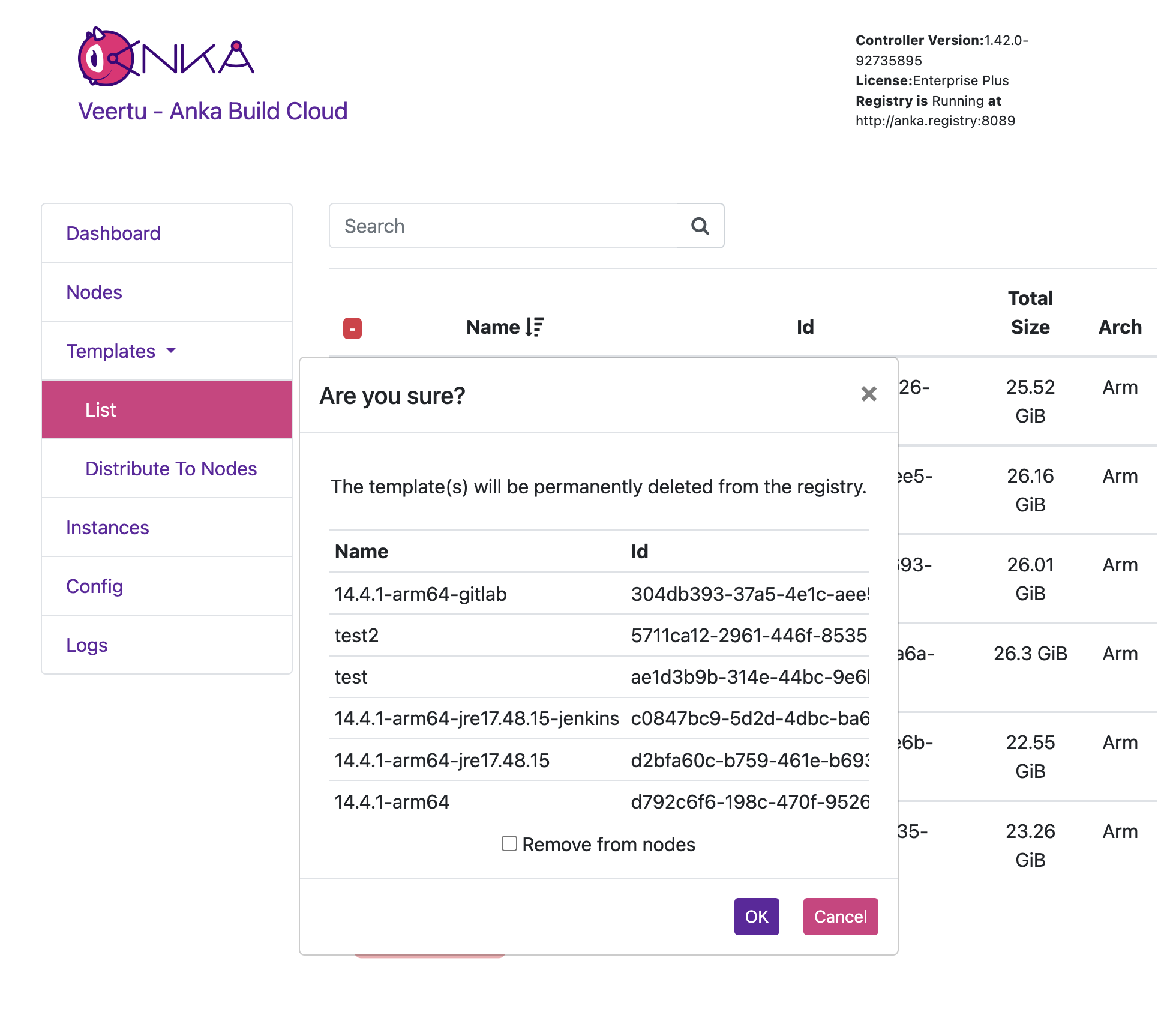View the Logs page
This screenshot has width=1176, height=1012.
click(87, 645)
